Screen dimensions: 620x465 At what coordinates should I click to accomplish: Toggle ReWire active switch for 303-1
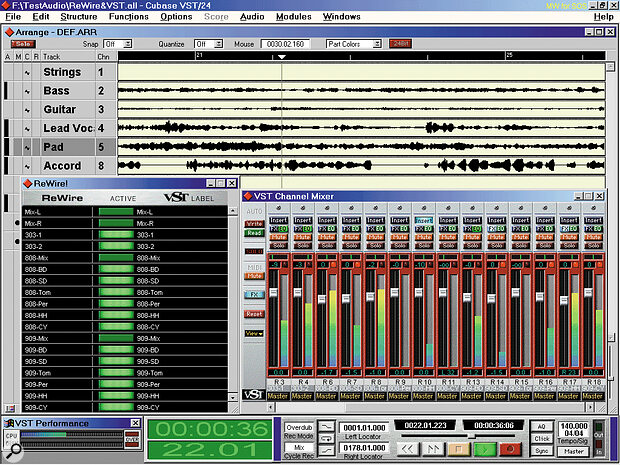116,235
